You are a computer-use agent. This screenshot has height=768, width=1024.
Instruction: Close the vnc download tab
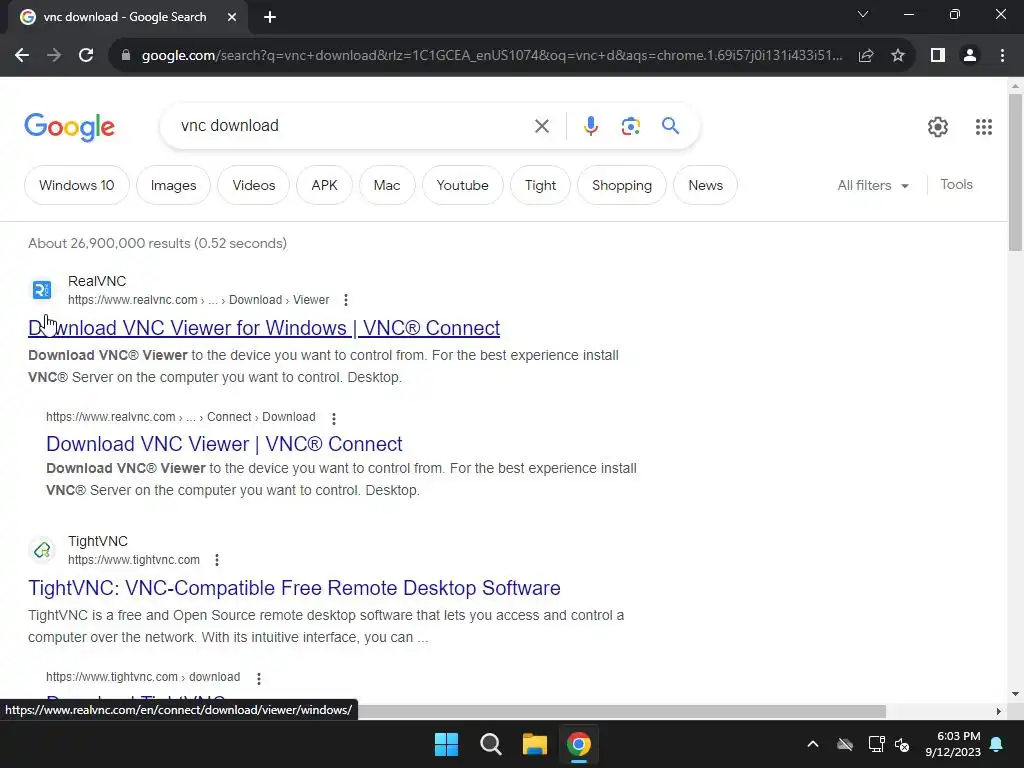click(x=232, y=17)
